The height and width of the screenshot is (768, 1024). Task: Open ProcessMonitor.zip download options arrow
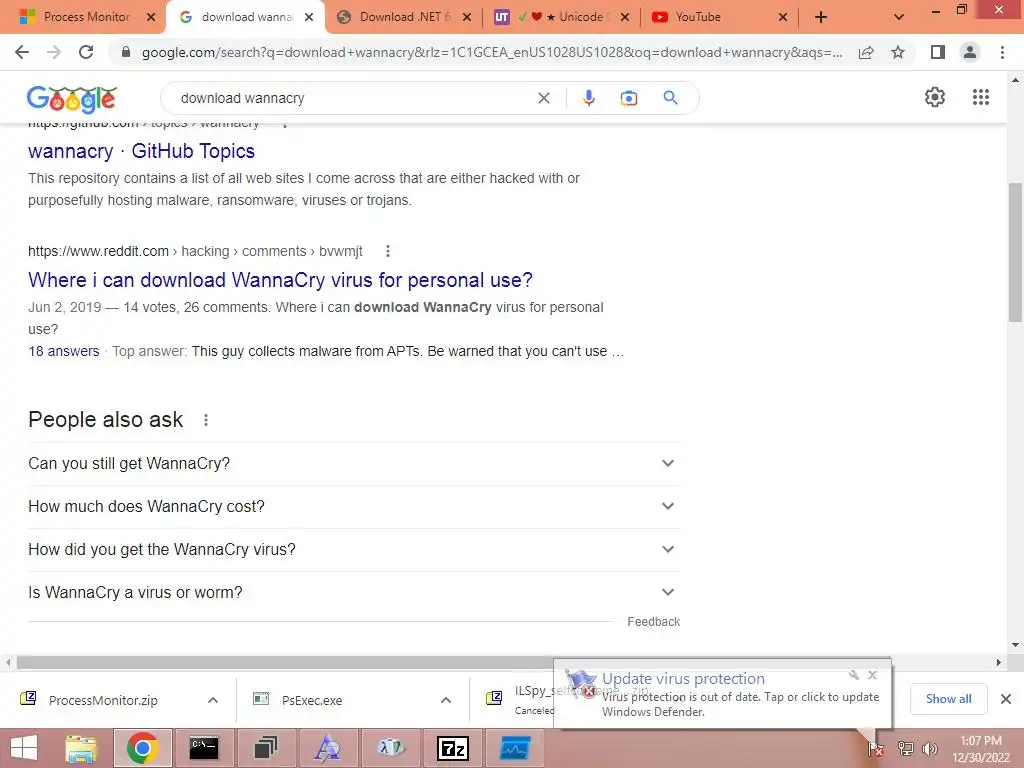click(213, 700)
